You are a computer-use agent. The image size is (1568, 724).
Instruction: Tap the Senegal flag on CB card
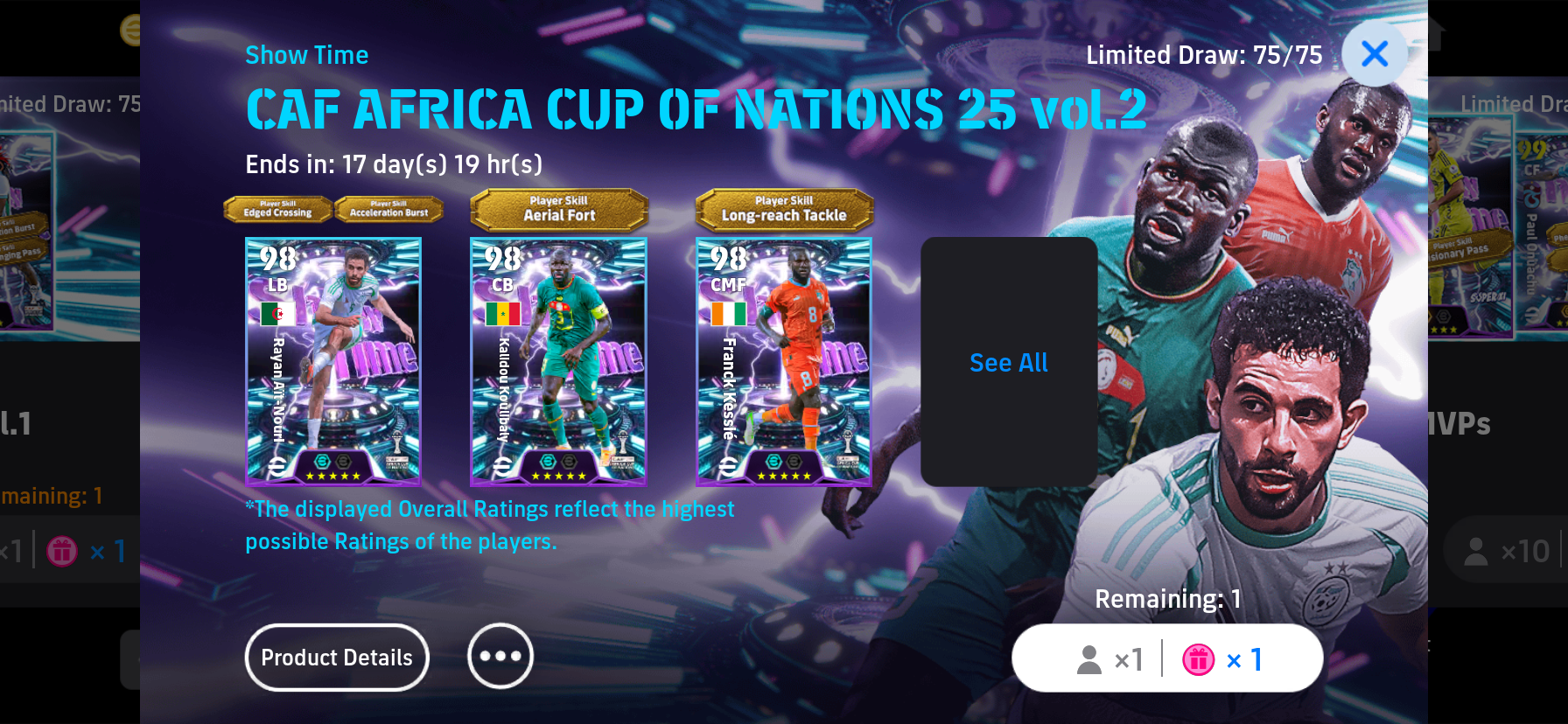pos(503,313)
